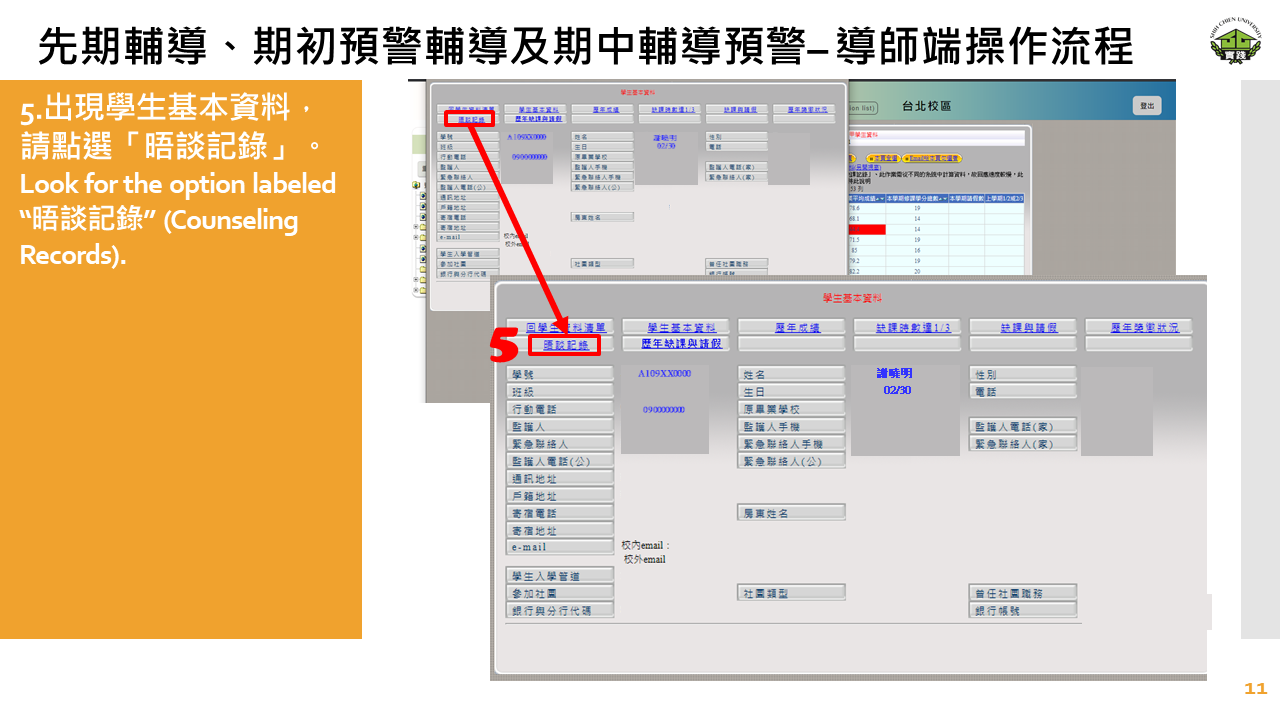Click 行動電話 field label in the enlarged window
The height and width of the screenshot is (720, 1280).
[x=560, y=409]
